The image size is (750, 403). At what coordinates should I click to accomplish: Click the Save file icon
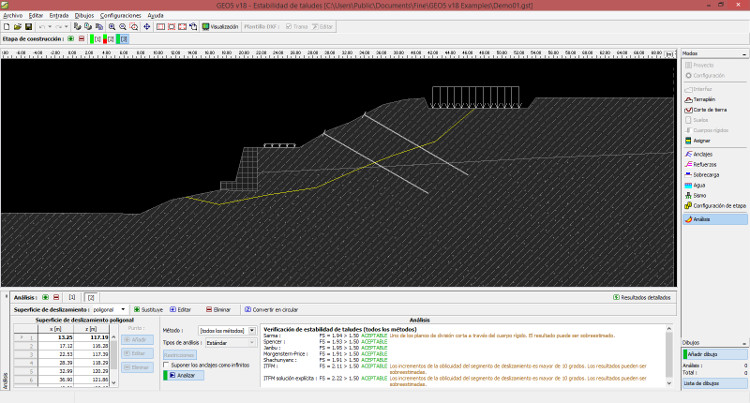[30, 27]
